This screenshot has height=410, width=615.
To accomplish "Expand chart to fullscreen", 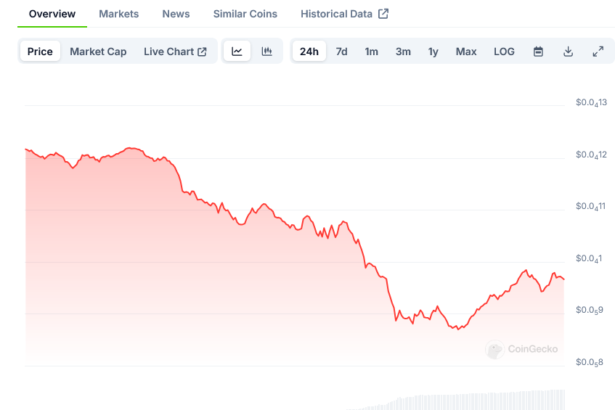I will pos(598,52).
